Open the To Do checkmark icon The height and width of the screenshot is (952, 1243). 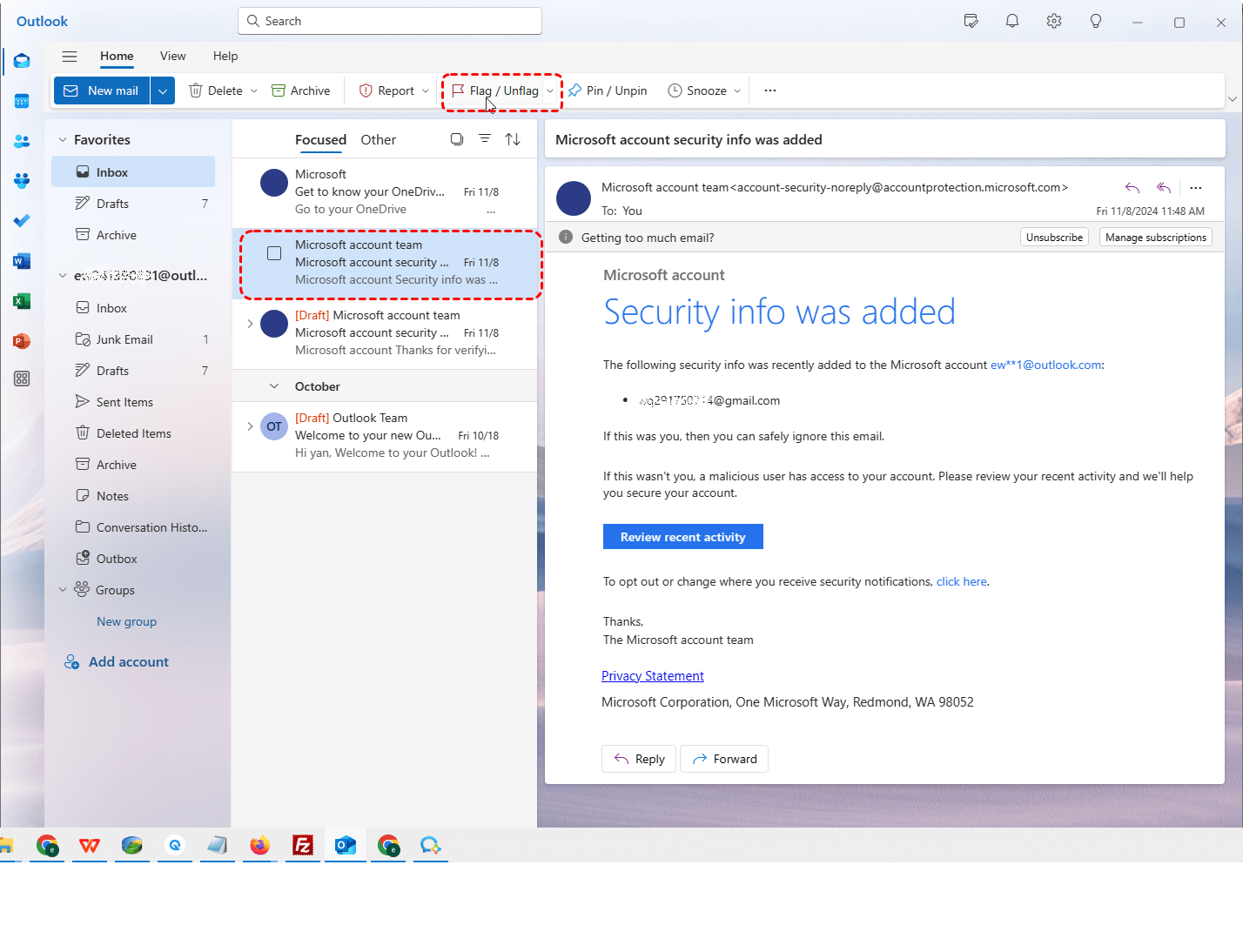point(22,221)
